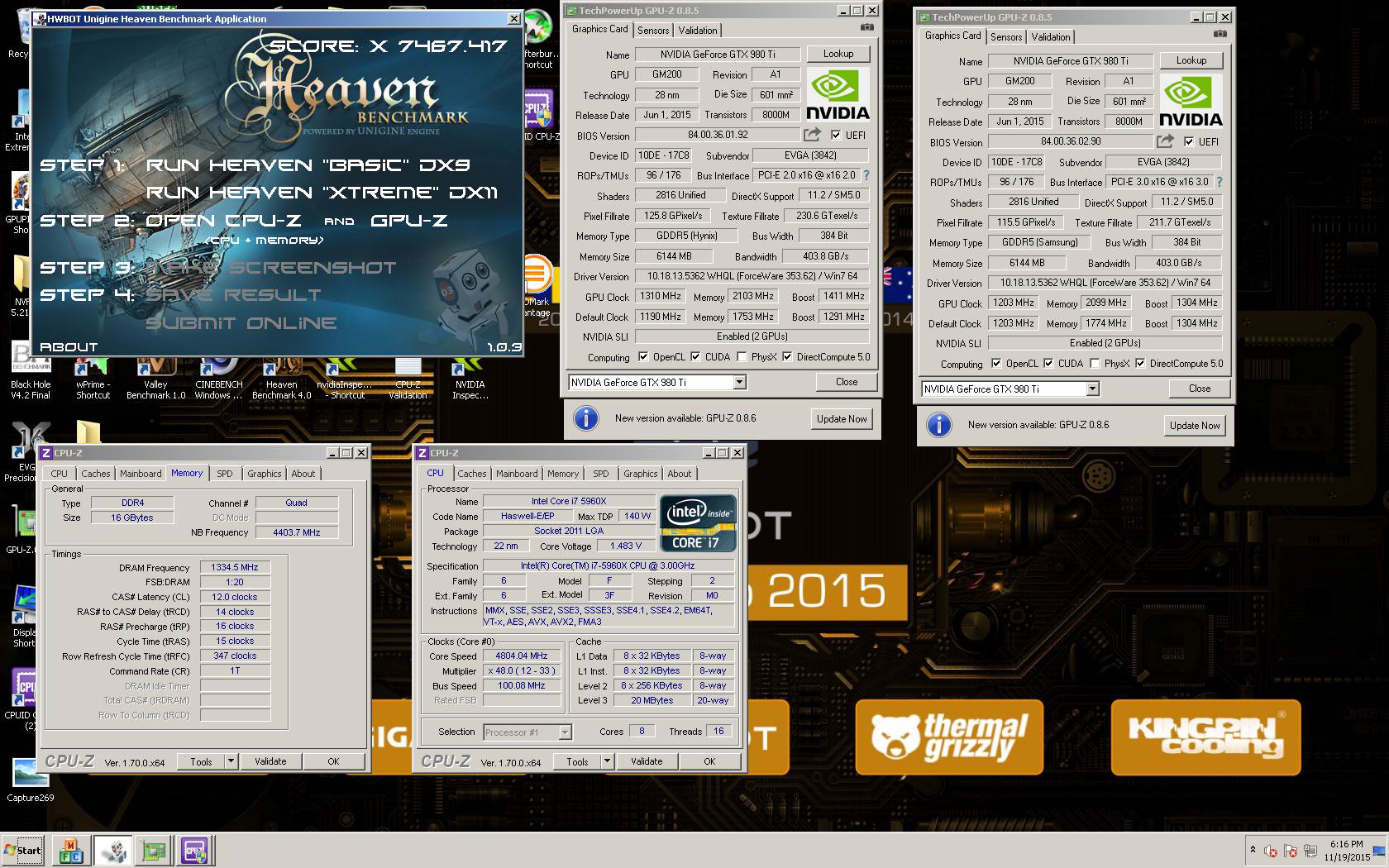The width and height of the screenshot is (1389, 868).
Task: Switch to Sensors tab in left GPU-Z
Action: pos(653,31)
